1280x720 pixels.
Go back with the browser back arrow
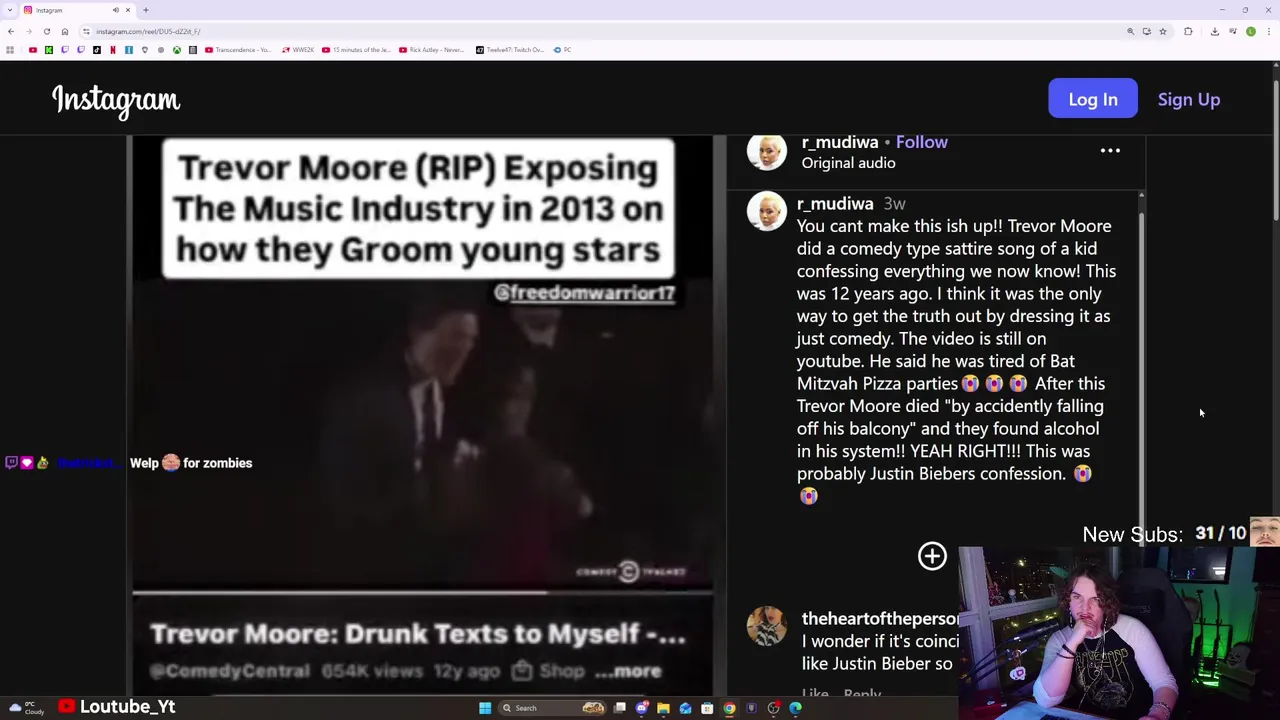(11, 32)
